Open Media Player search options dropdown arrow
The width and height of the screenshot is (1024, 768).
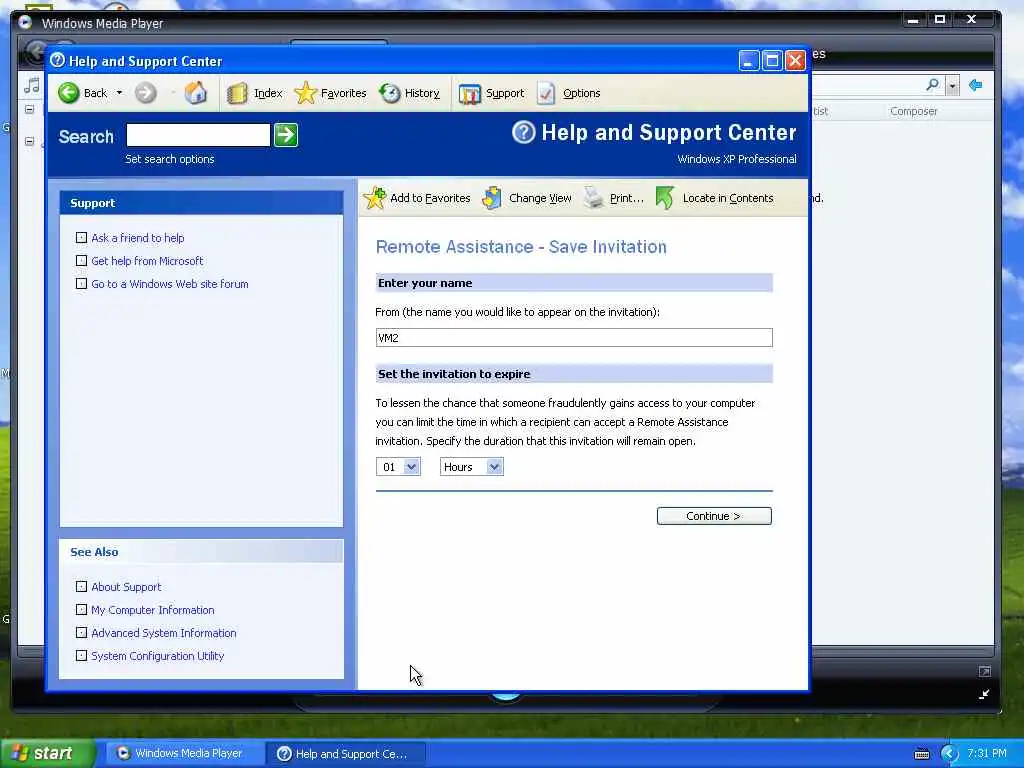click(x=953, y=86)
